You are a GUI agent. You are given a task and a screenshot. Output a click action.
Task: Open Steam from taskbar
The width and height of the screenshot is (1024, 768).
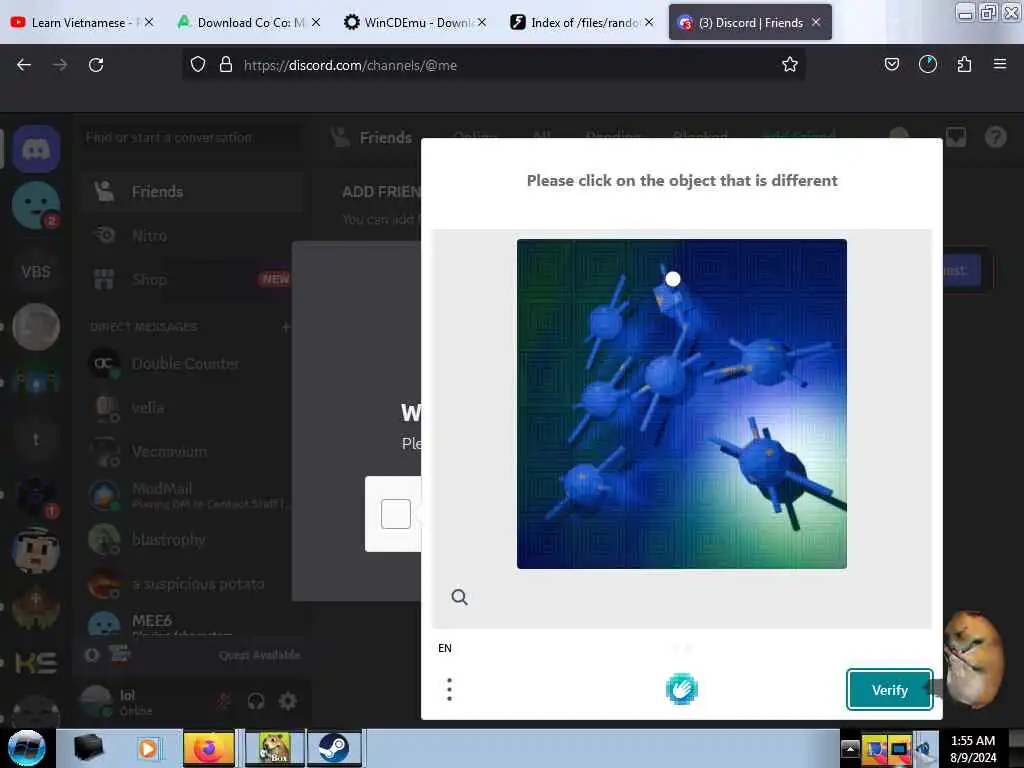click(x=334, y=748)
